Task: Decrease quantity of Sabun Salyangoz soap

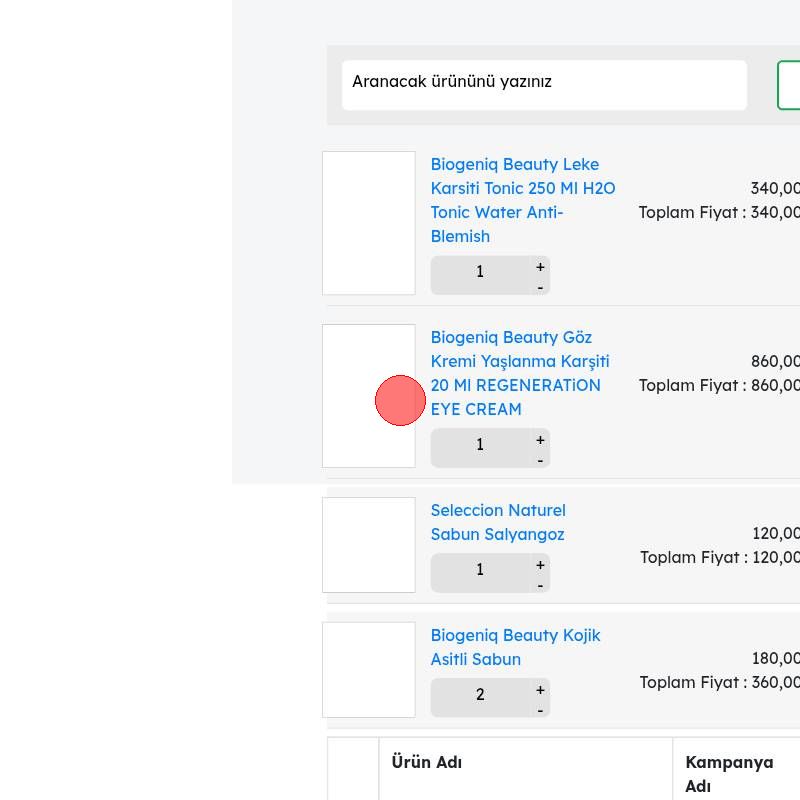Action: pyautogui.click(x=540, y=585)
